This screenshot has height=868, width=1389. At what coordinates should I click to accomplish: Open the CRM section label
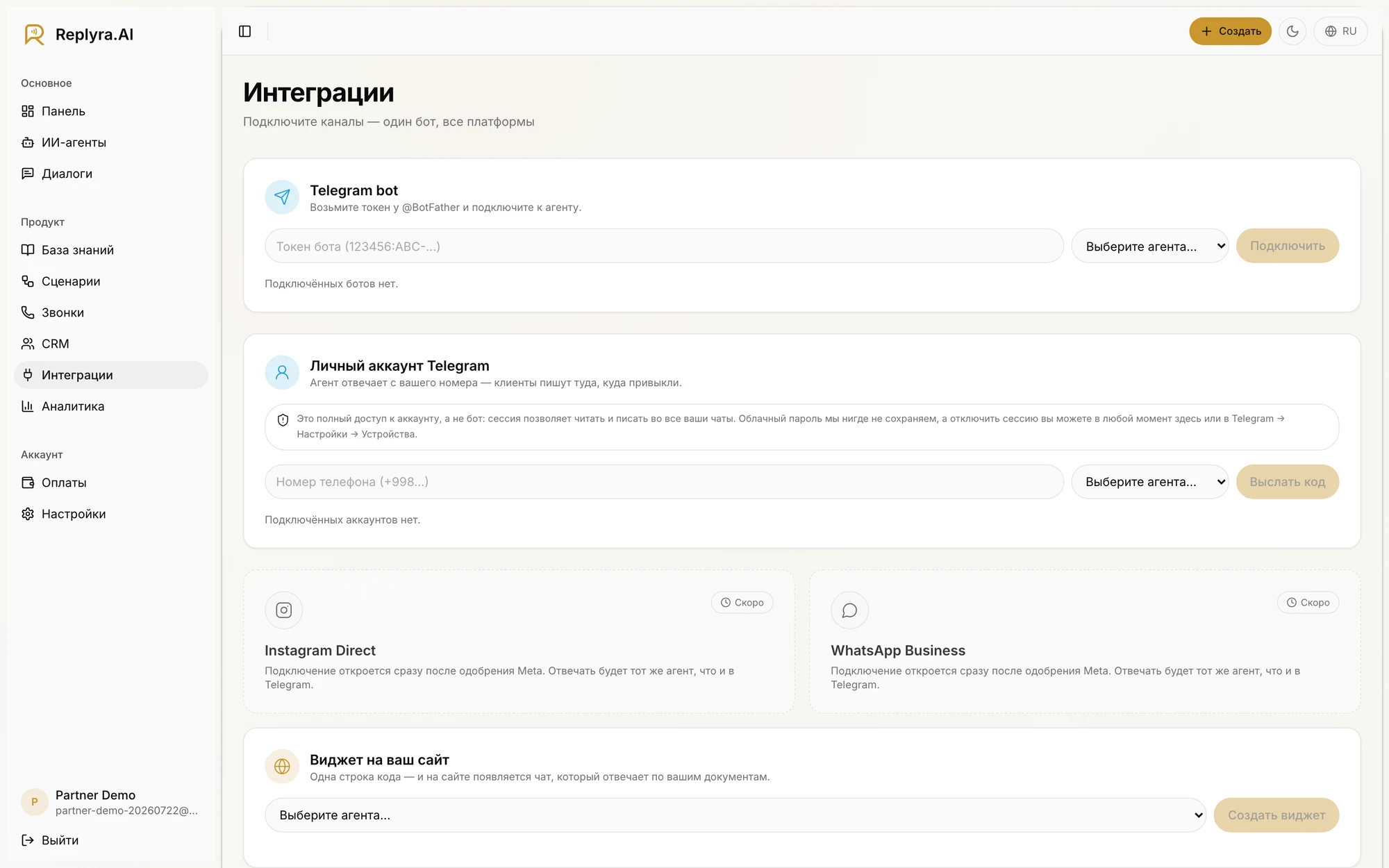(x=56, y=344)
